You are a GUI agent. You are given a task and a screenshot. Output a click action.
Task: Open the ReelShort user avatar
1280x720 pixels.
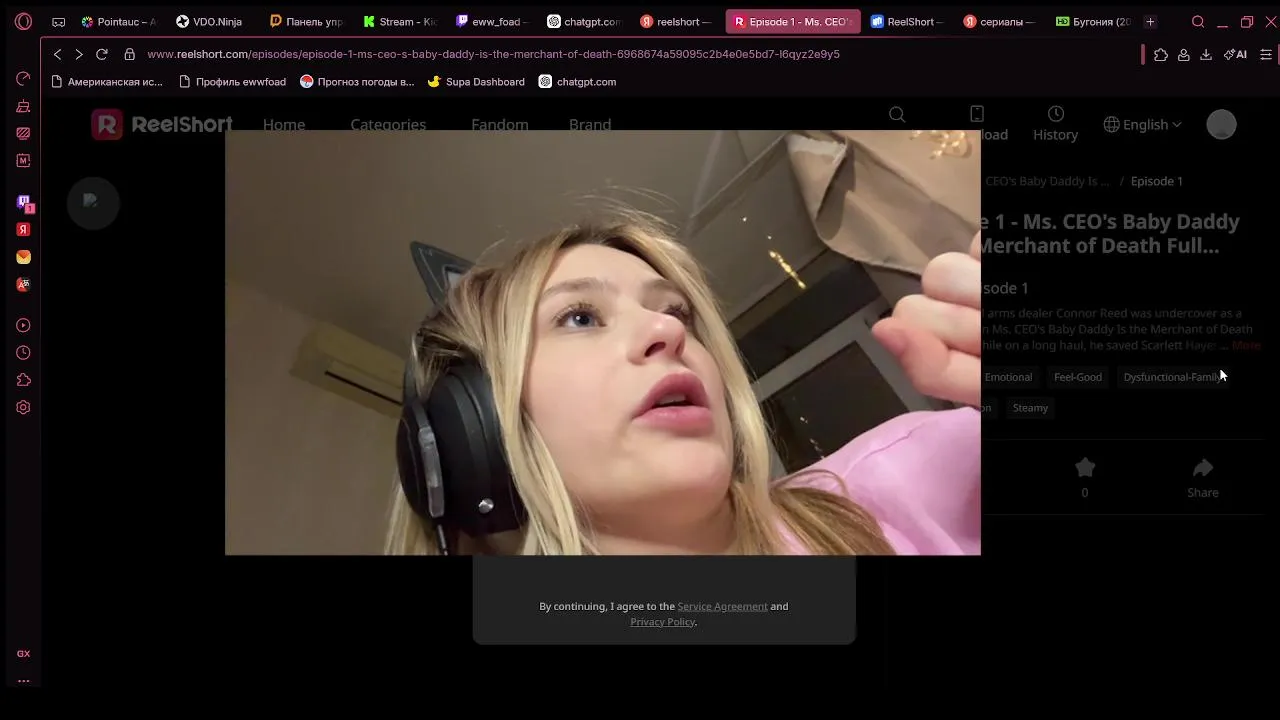pos(1221,124)
